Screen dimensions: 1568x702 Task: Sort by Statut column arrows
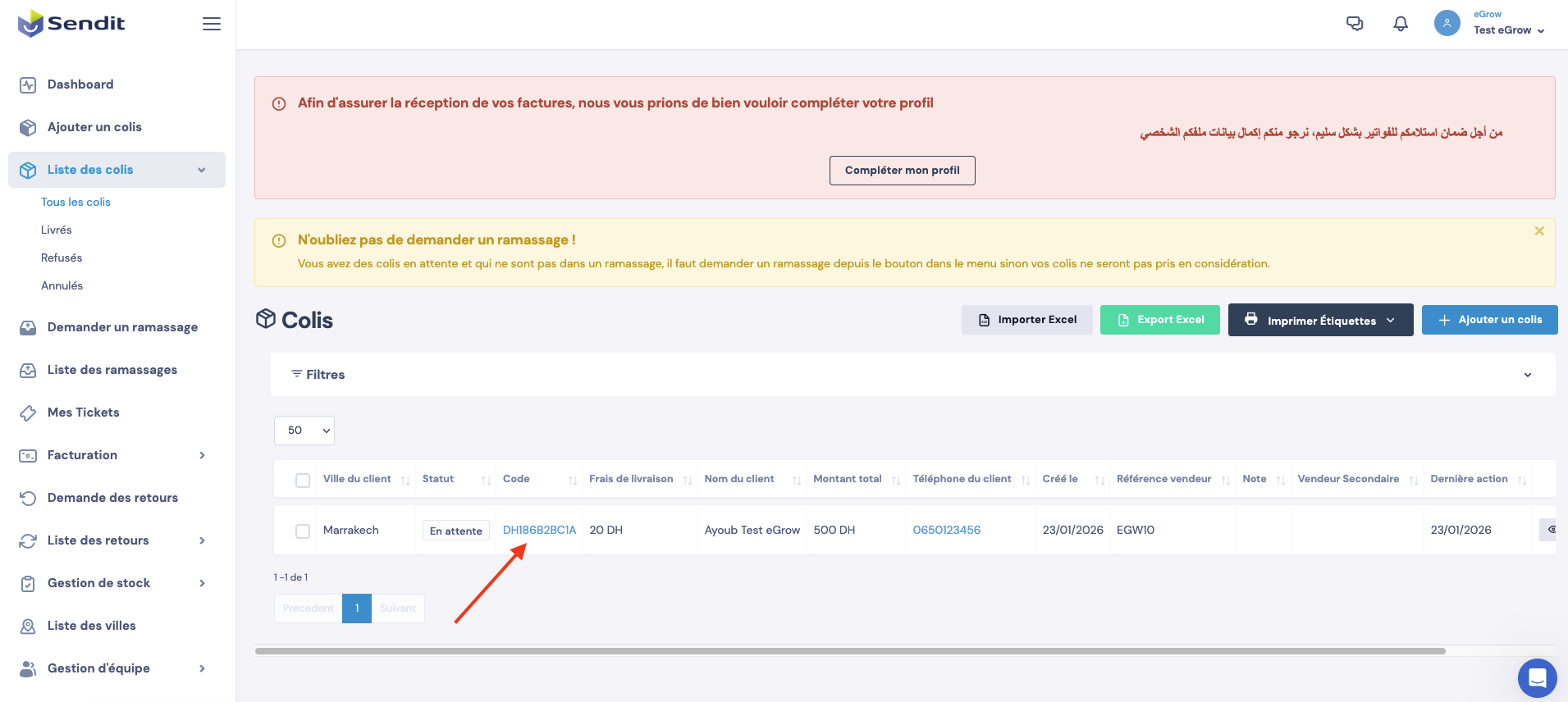(486, 480)
